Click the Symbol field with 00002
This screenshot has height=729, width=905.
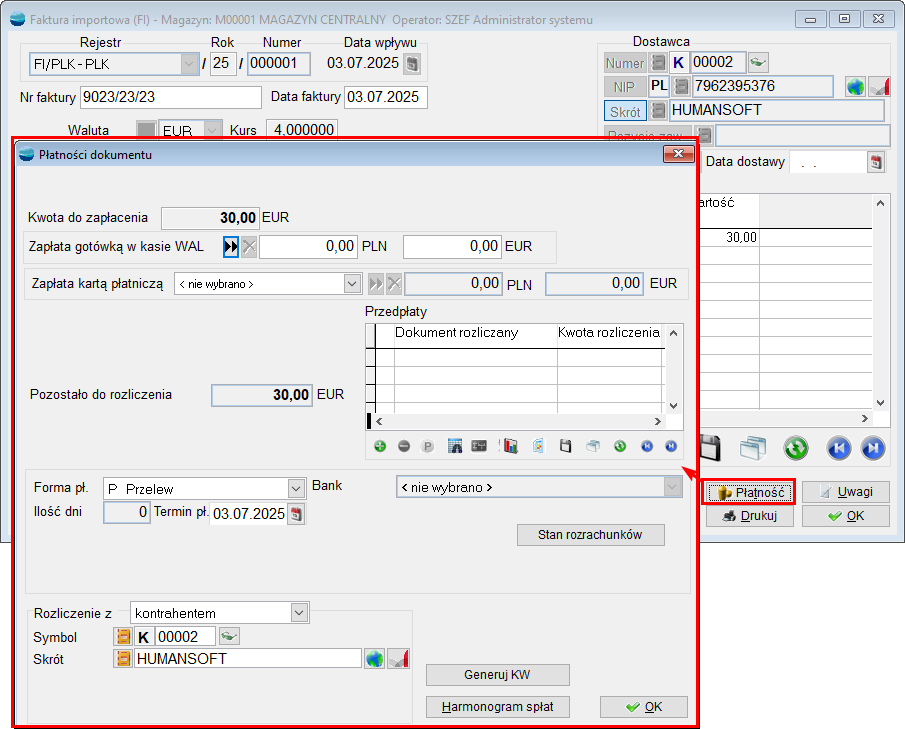tap(185, 637)
